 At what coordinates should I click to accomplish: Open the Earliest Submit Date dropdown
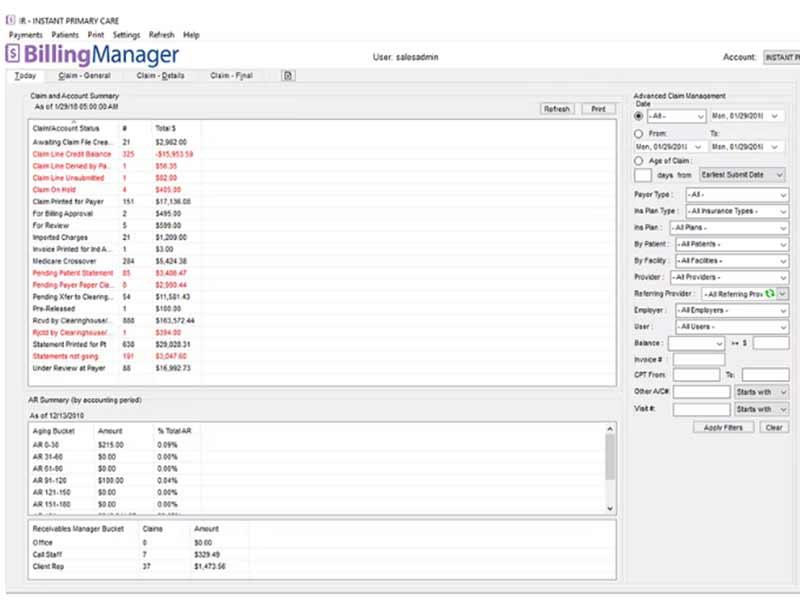pyautogui.click(x=742, y=175)
